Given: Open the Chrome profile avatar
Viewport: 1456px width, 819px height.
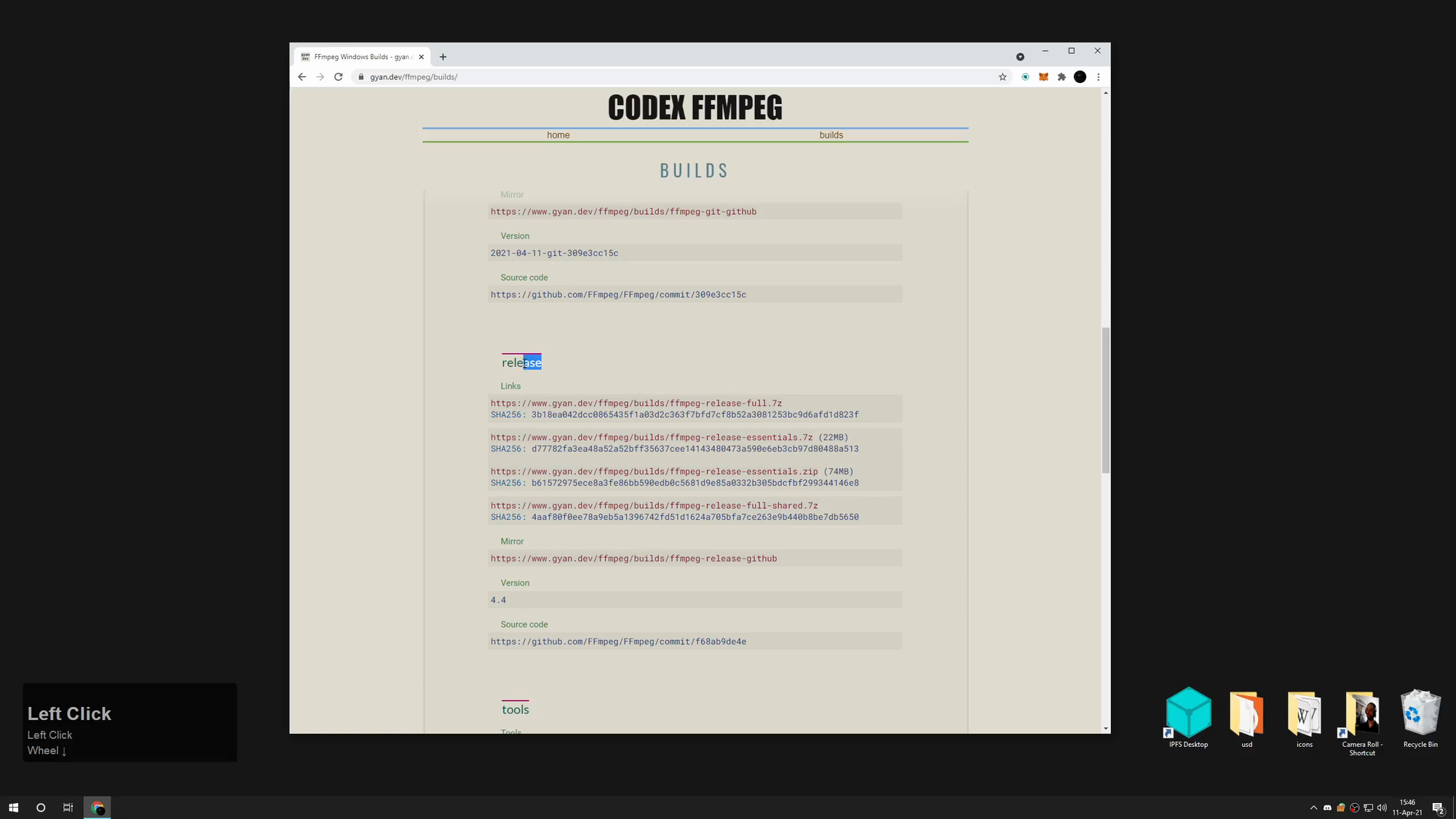Looking at the screenshot, I should tap(1080, 77).
